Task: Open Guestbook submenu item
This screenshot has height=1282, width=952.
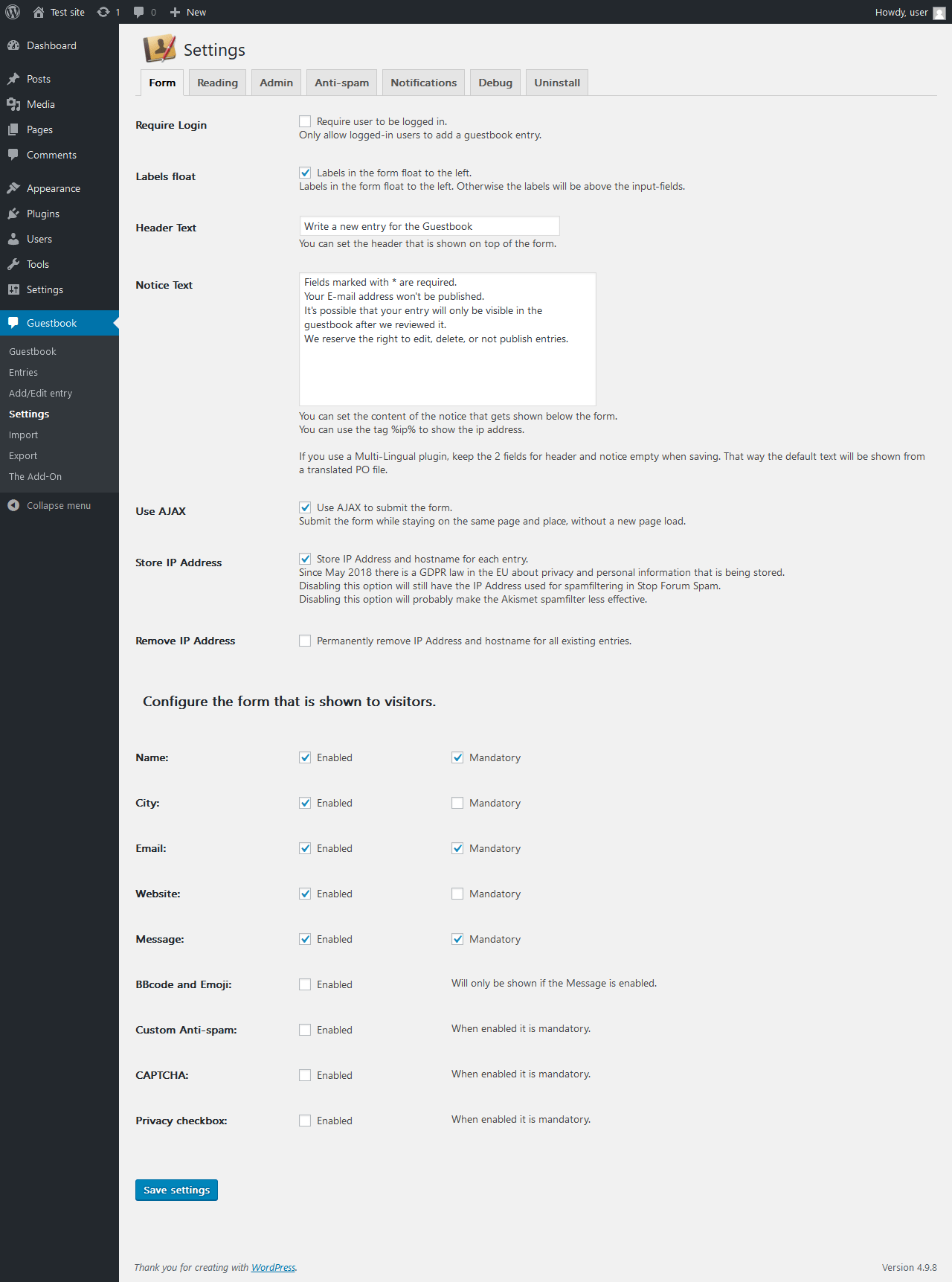Action: (33, 351)
